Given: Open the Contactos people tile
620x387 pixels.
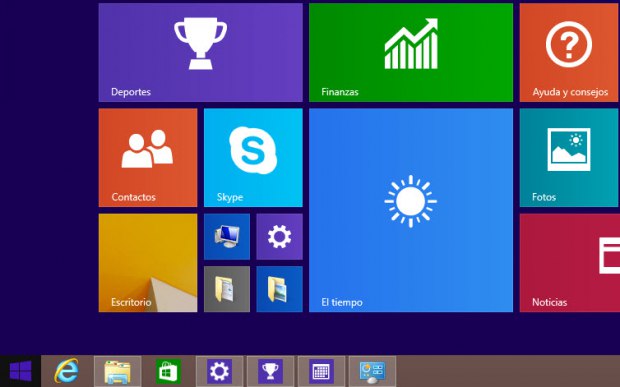Looking at the screenshot, I should [148, 158].
